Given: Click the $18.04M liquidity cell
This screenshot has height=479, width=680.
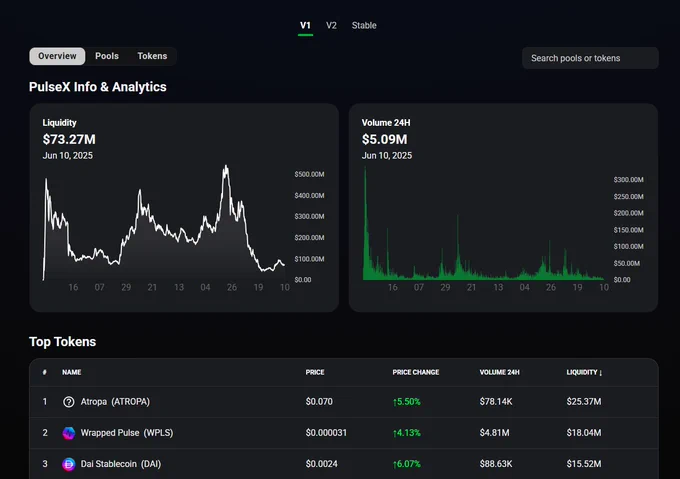Looking at the screenshot, I should (x=584, y=433).
